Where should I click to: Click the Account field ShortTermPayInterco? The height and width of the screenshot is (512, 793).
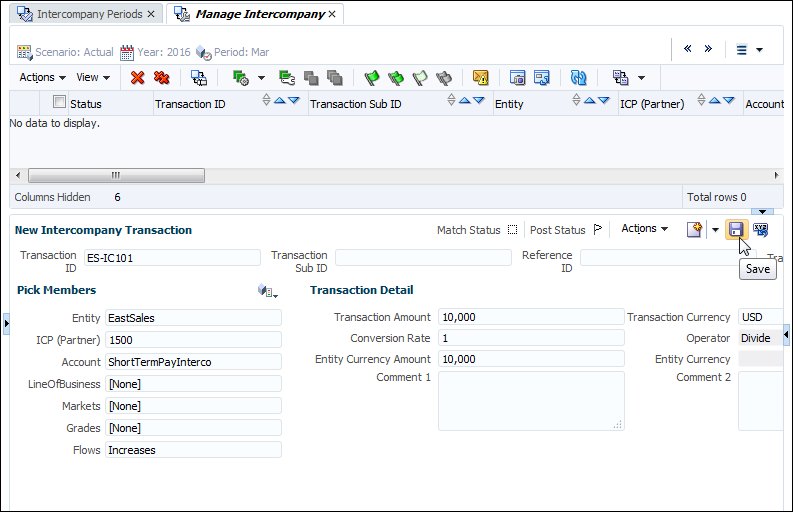tap(193, 362)
